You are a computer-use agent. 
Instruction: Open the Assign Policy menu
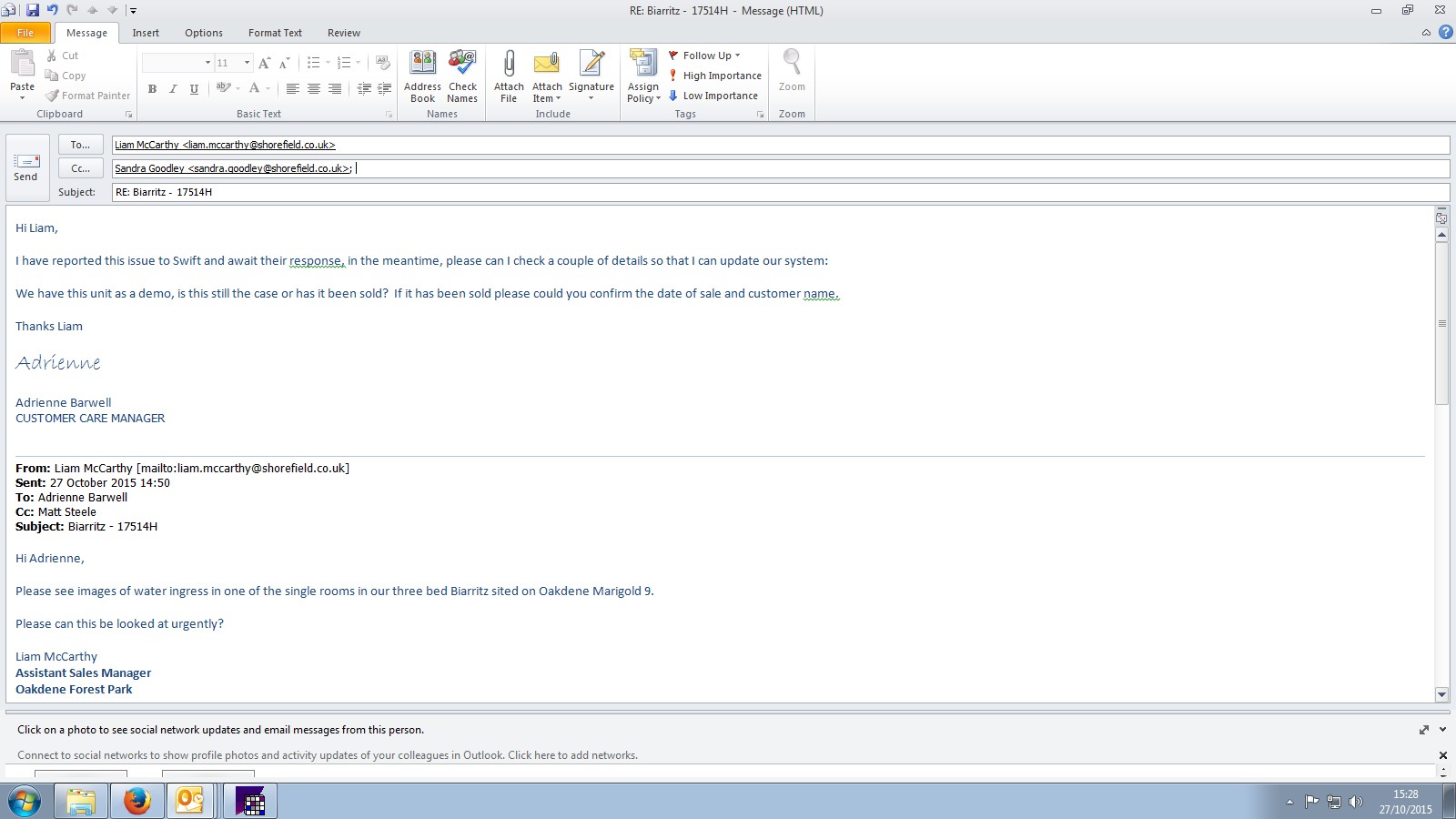643,76
